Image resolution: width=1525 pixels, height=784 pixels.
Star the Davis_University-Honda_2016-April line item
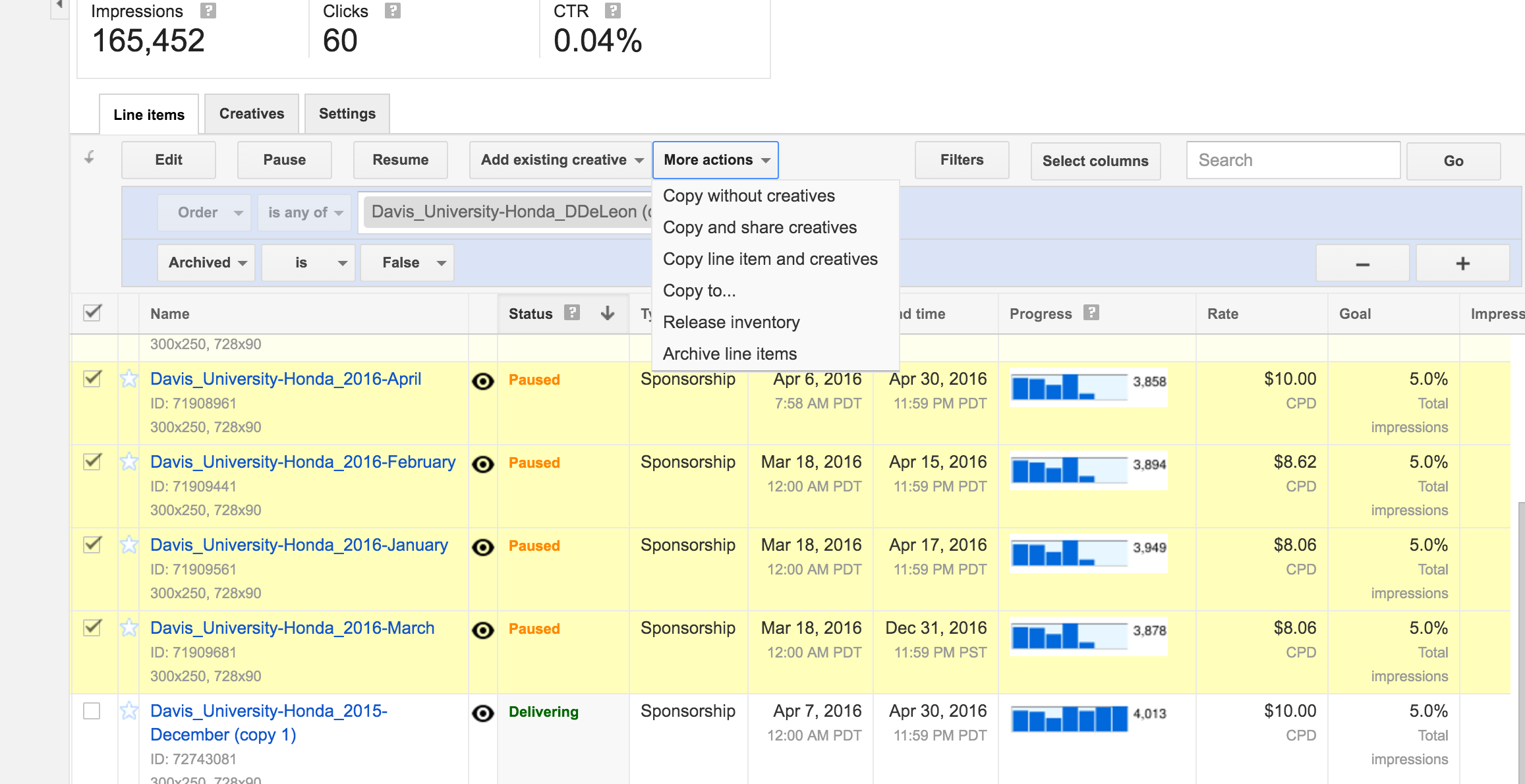click(129, 379)
